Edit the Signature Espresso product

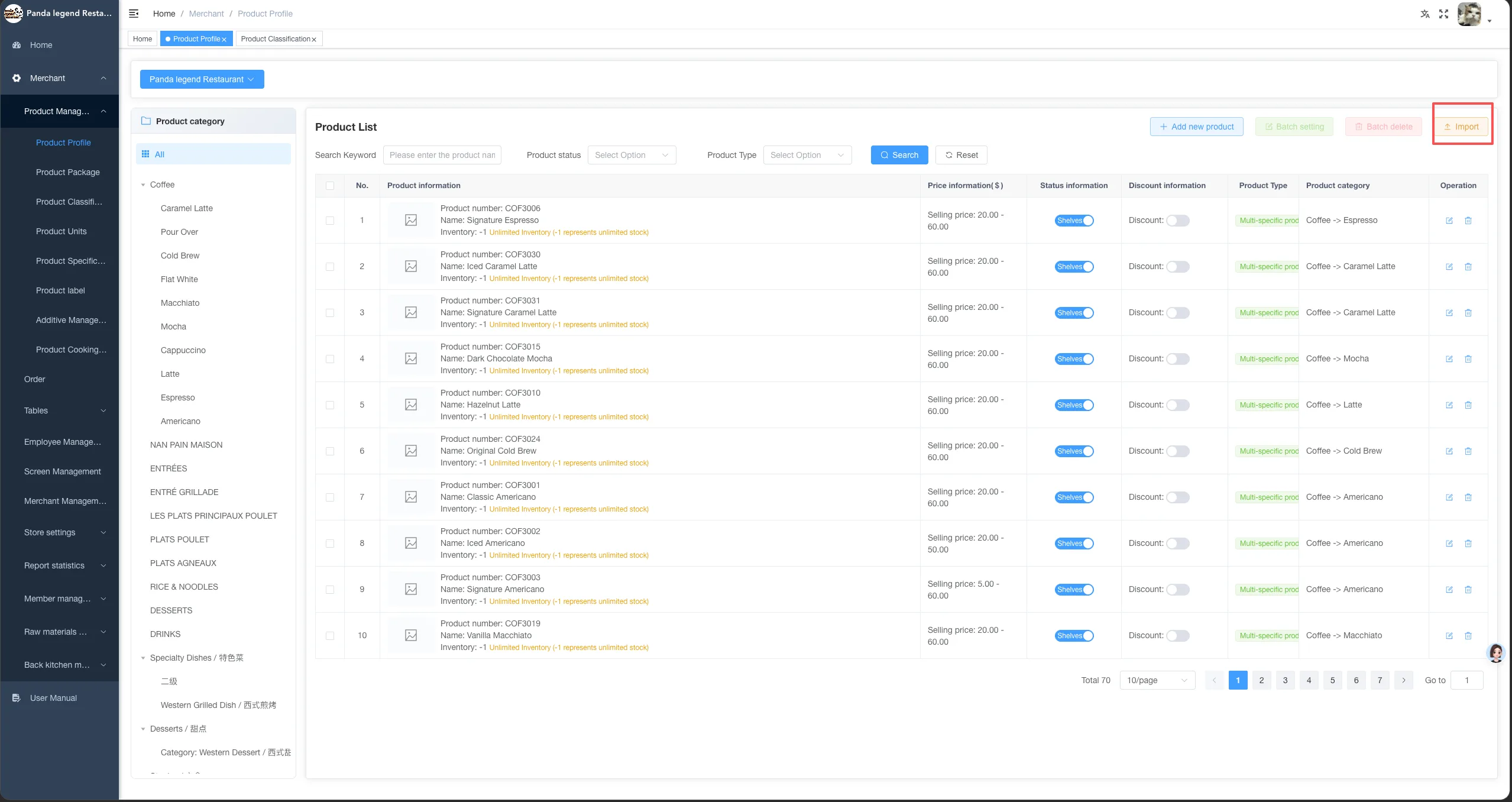click(x=1449, y=221)
